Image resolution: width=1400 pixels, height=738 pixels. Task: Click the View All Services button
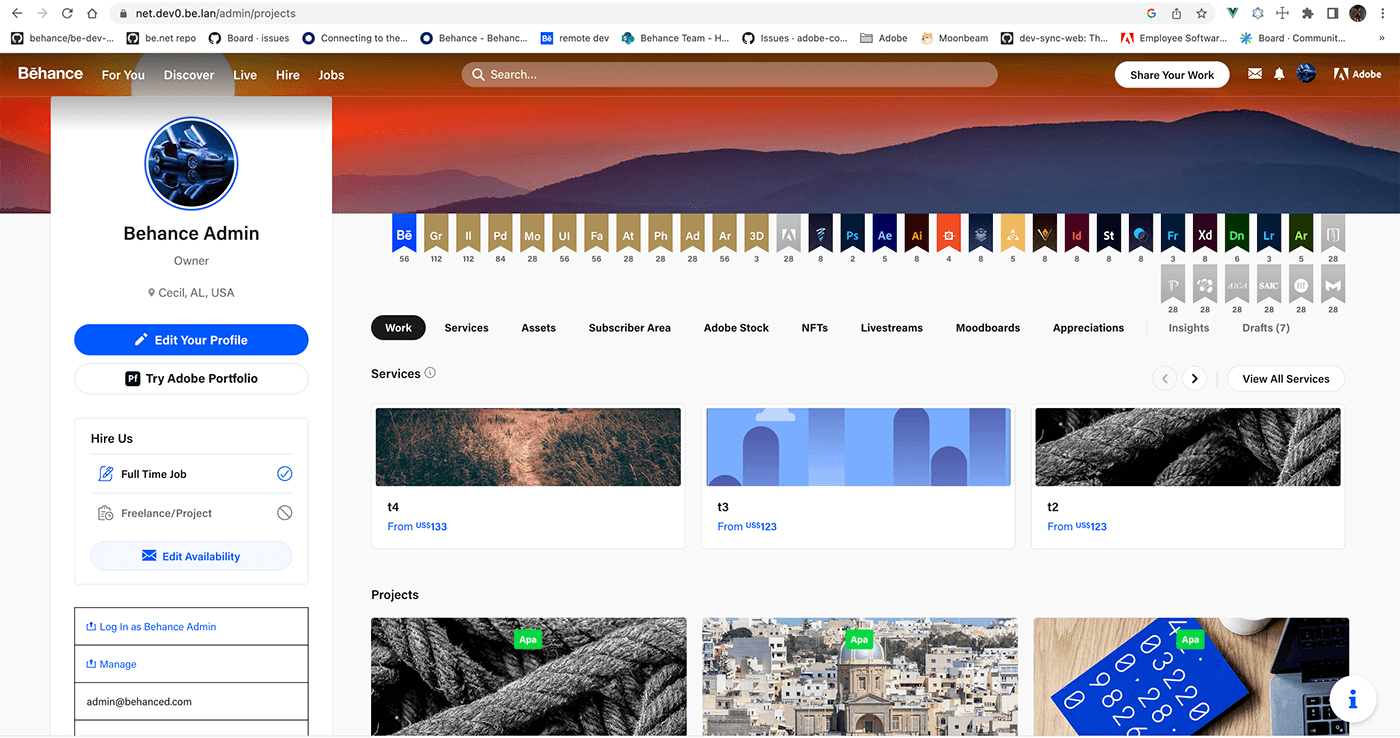(1285, 379)
